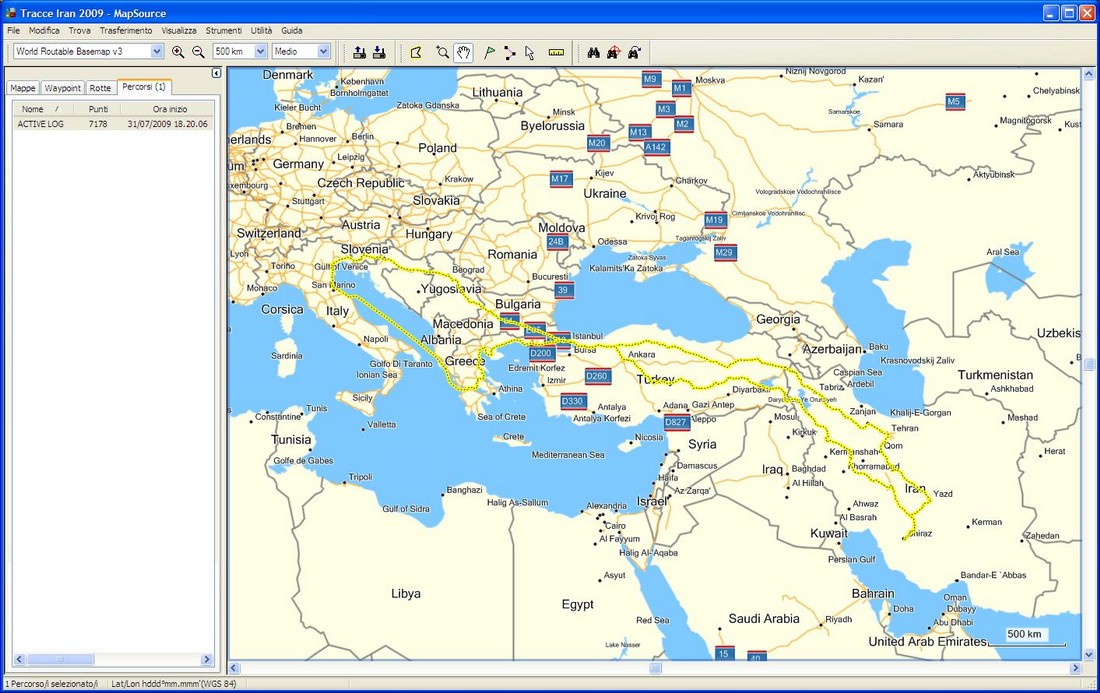Open Find Places with the binoculars icon
Viewport: 1100px width, 693px height.
[593, 52]
